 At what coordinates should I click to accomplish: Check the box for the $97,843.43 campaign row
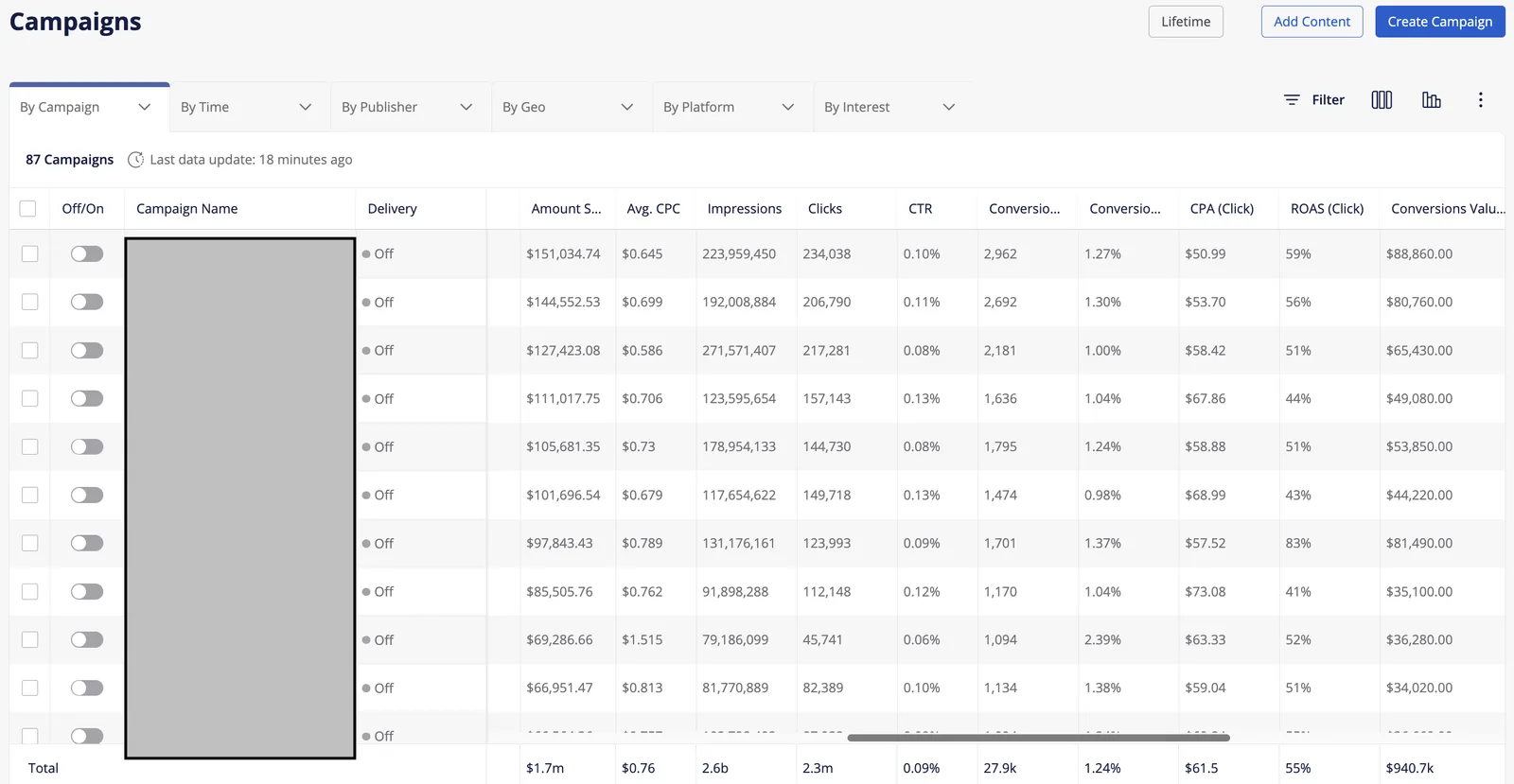[30, 543]
